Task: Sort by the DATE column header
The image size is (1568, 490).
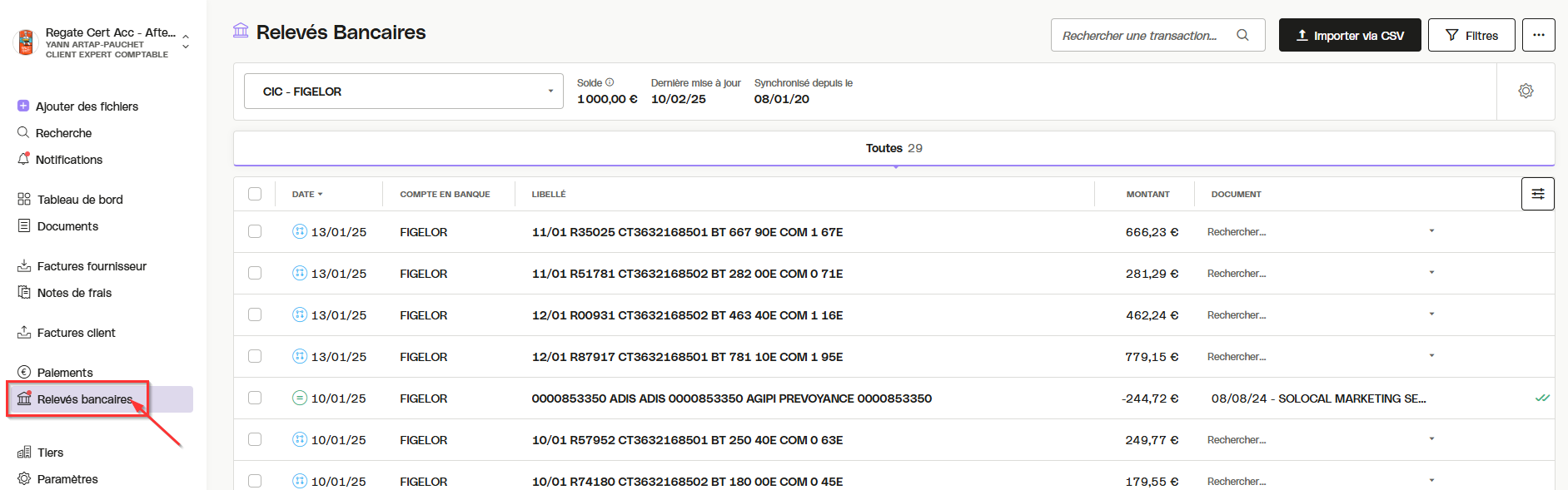Action: (x=307, y=194)
